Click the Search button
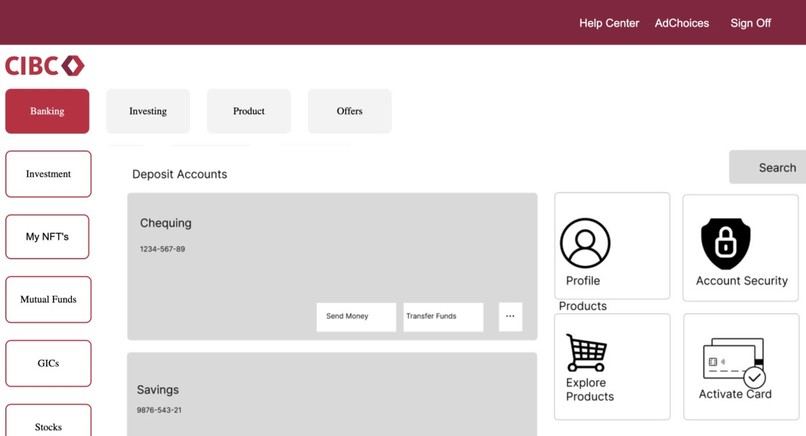The height and width of the screenshot is (436, 806). (x=767, y=167)
